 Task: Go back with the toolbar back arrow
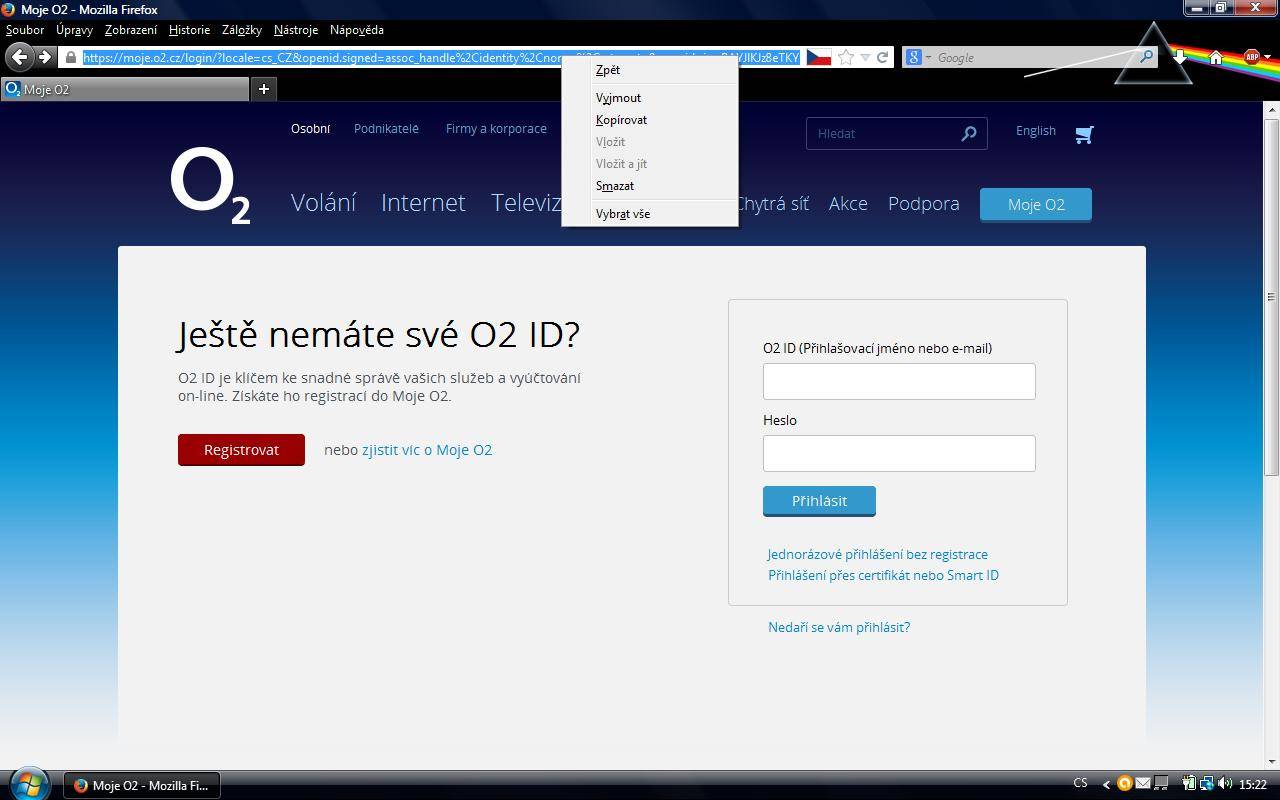point(19,57)
